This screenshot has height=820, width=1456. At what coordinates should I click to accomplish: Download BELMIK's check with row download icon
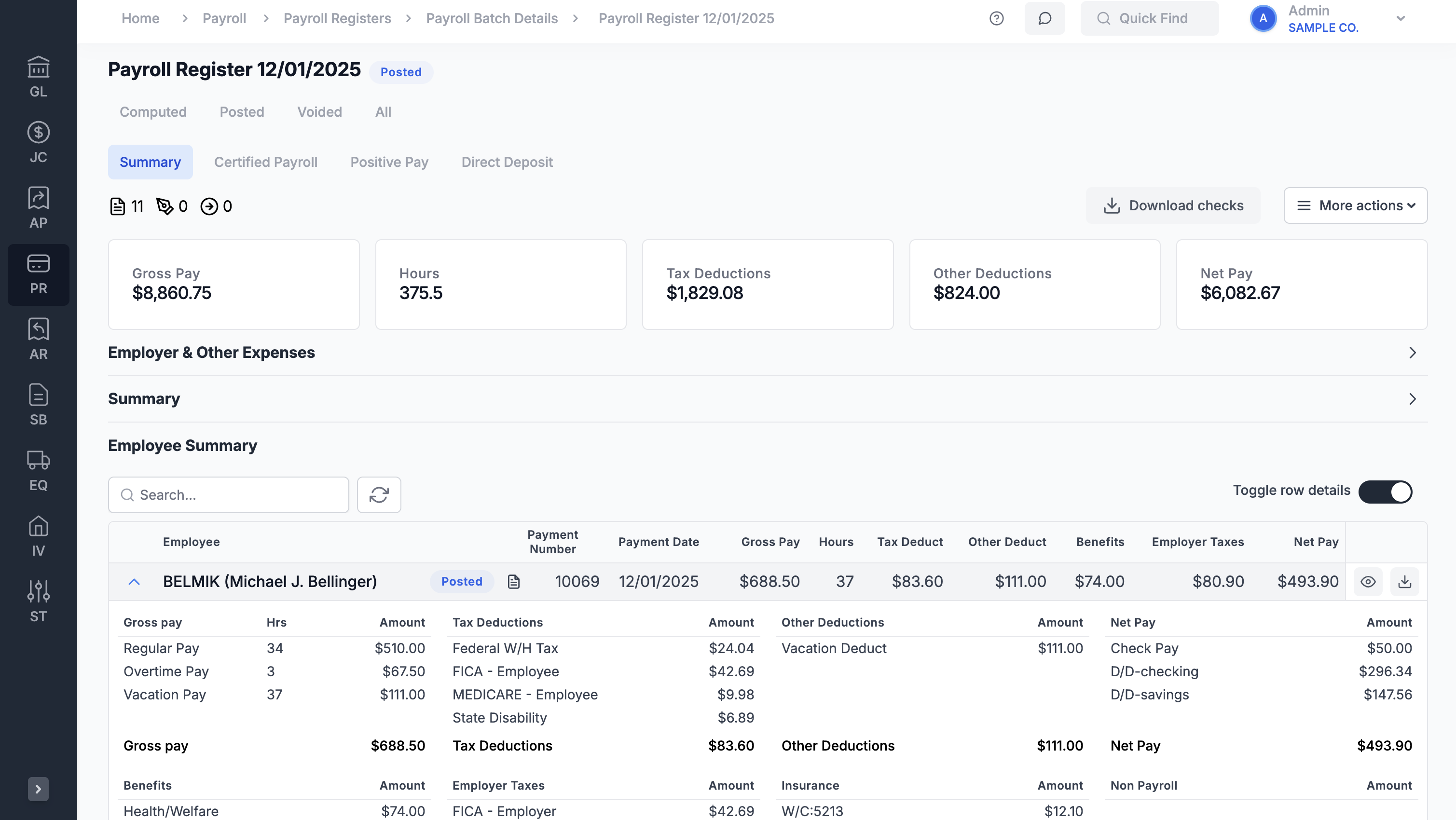click(x=1404, y=582)
